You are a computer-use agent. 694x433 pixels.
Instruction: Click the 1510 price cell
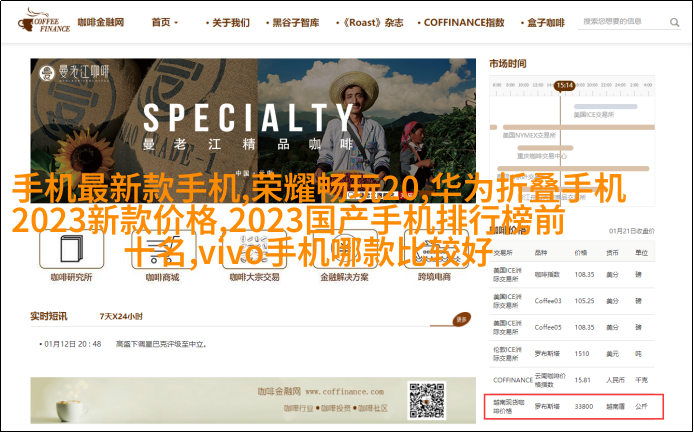(582, 354)
